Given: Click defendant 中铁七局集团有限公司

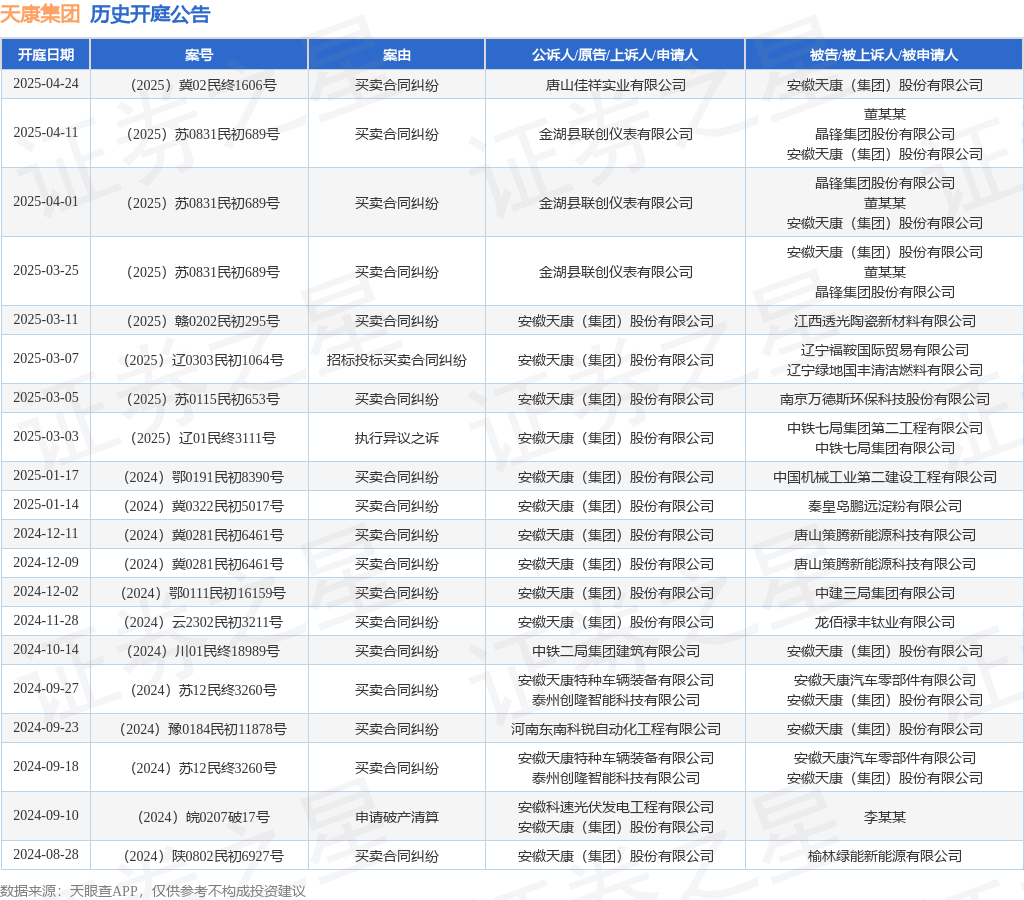Looking at the screenshot, I should 884,448.
